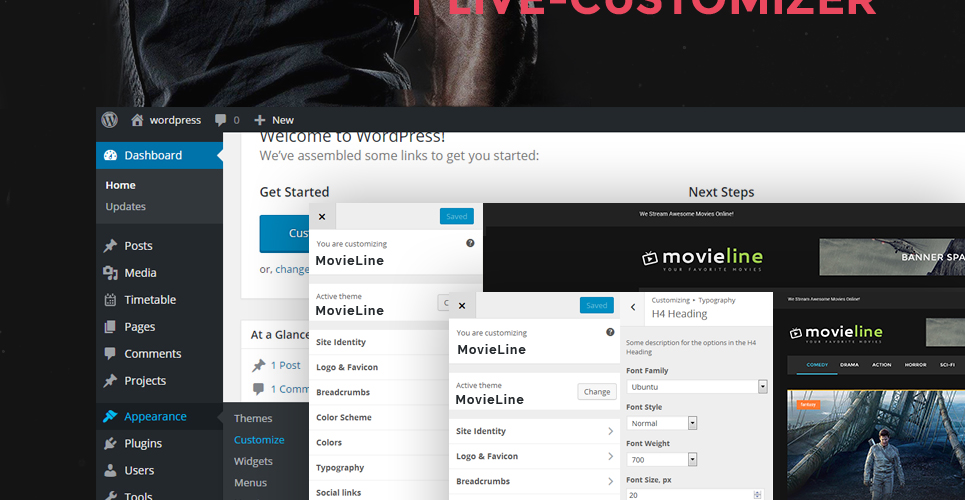This screenshot has width=965, height=500.
Task: Open the Dashboard menu
Action: (159, 155)
